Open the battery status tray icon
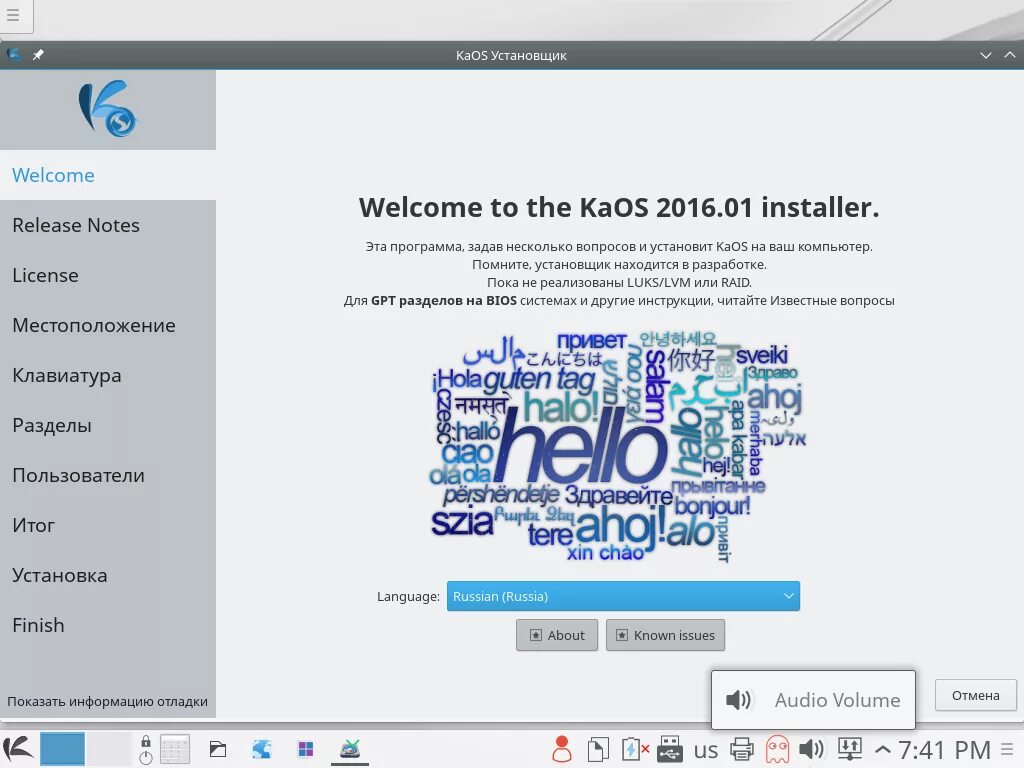 point(634,749)
